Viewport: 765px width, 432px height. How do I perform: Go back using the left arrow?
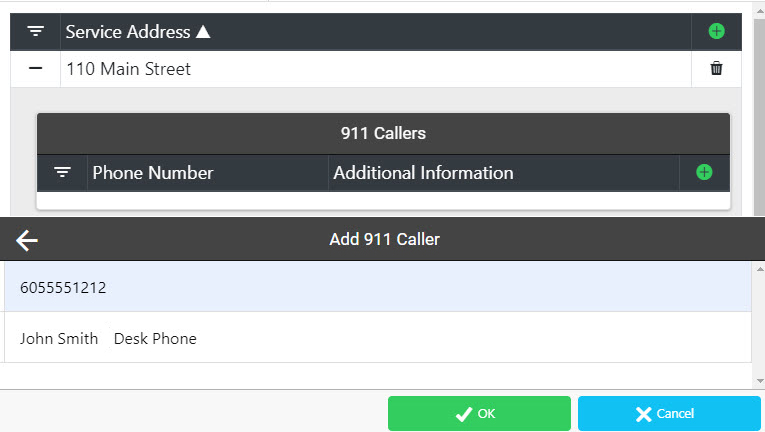27,240
